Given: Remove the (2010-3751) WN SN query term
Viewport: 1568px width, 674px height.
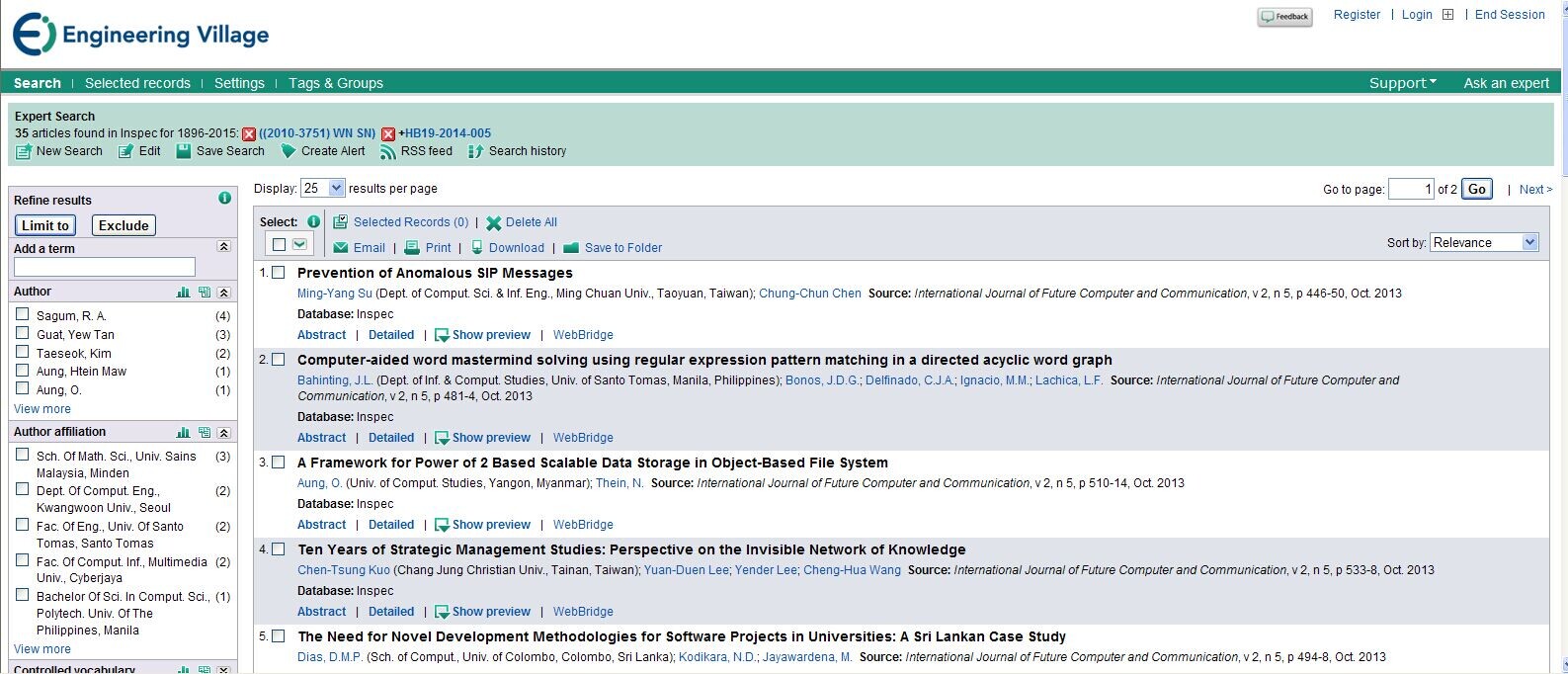Looking at the screenshot, I should [x=249, y=134].
